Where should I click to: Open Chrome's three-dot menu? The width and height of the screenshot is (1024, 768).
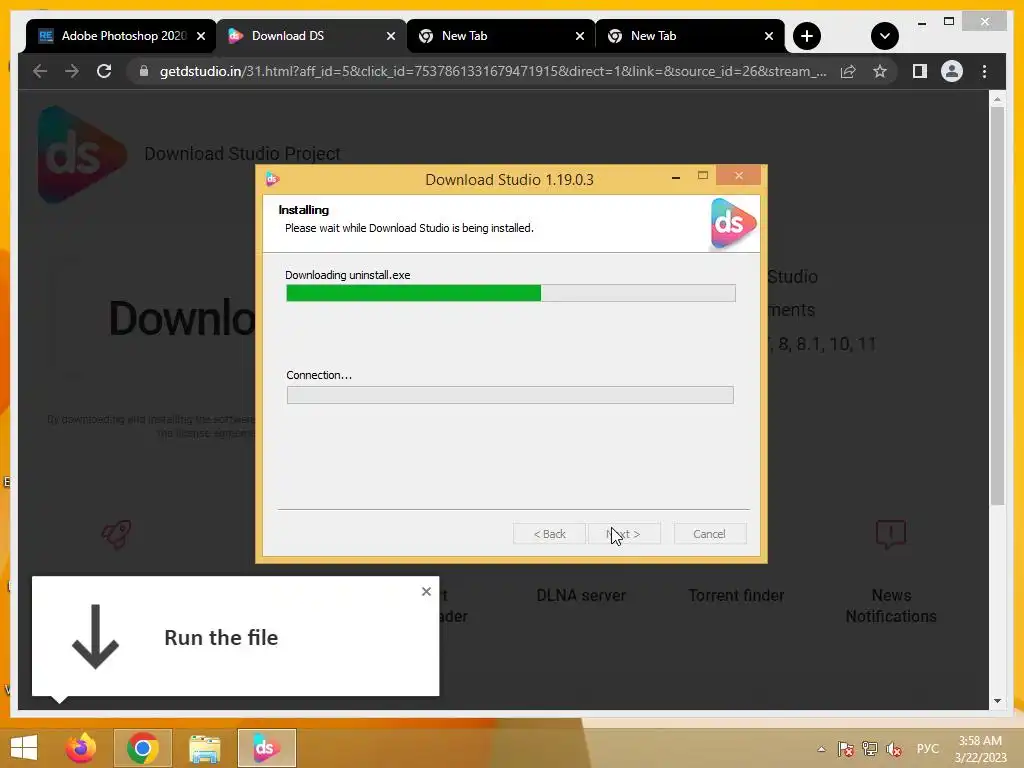[984, 71]
